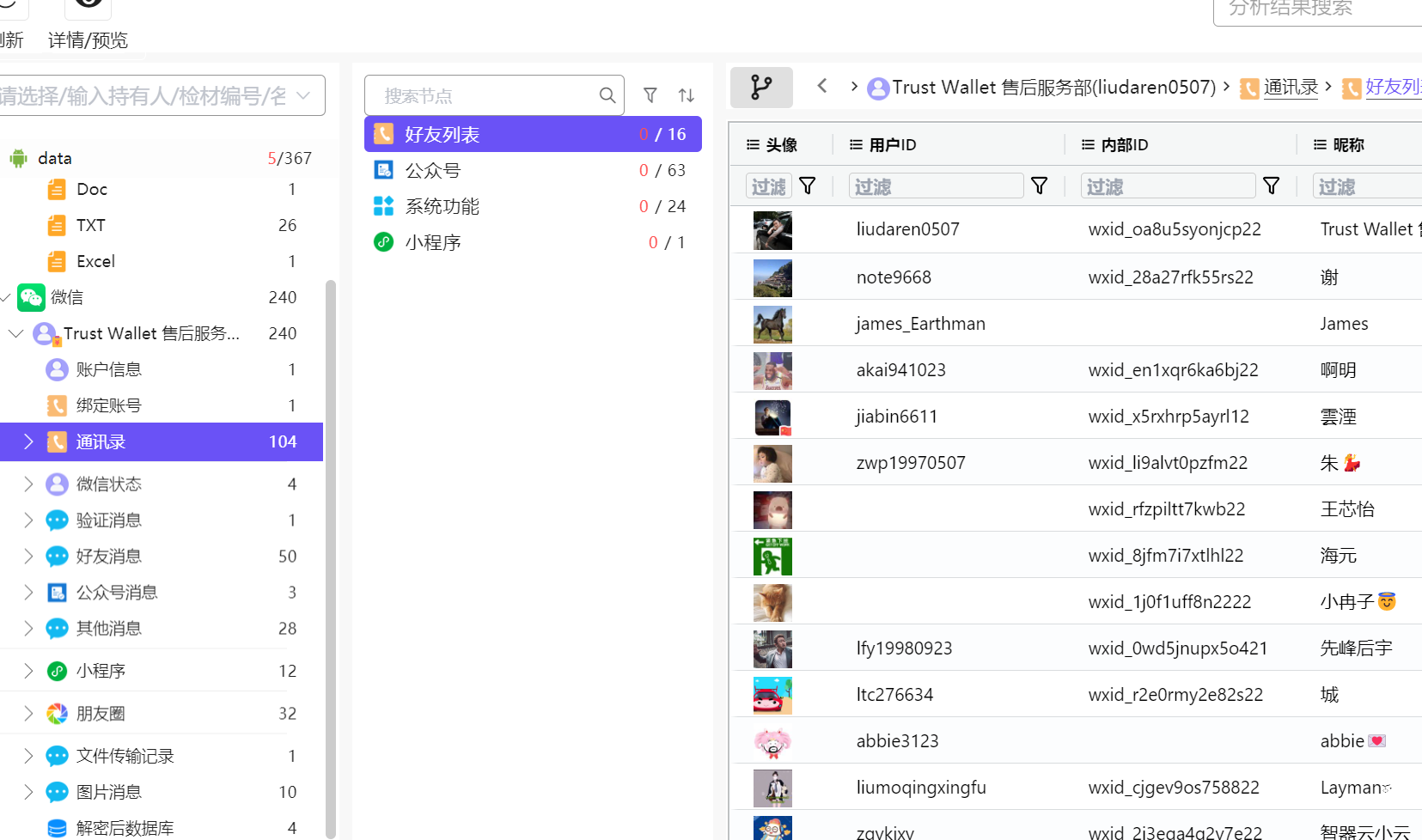Click the funnel icon under 用户ID column
1422x840 pixels.
1040,186
